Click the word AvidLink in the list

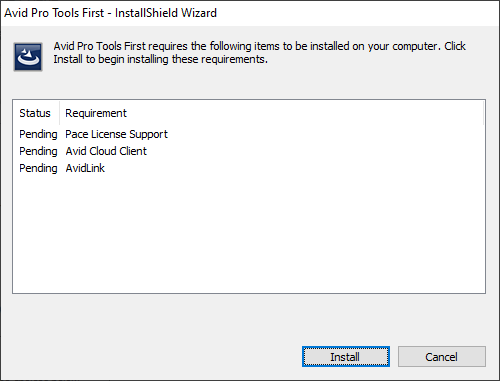[85, 168]
